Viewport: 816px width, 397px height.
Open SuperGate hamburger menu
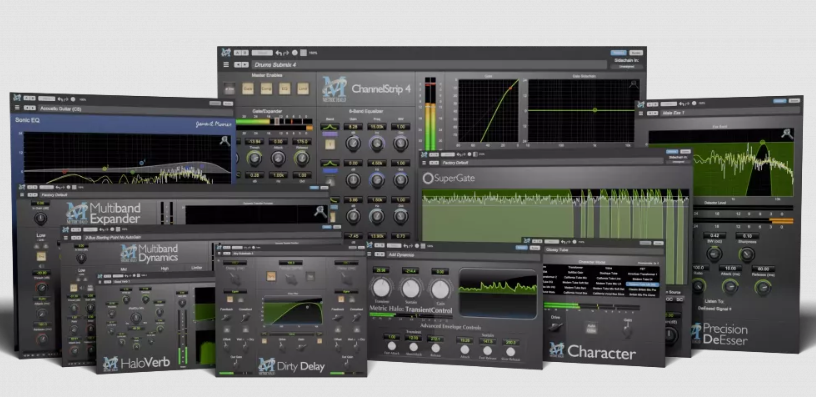pos(424,163)
